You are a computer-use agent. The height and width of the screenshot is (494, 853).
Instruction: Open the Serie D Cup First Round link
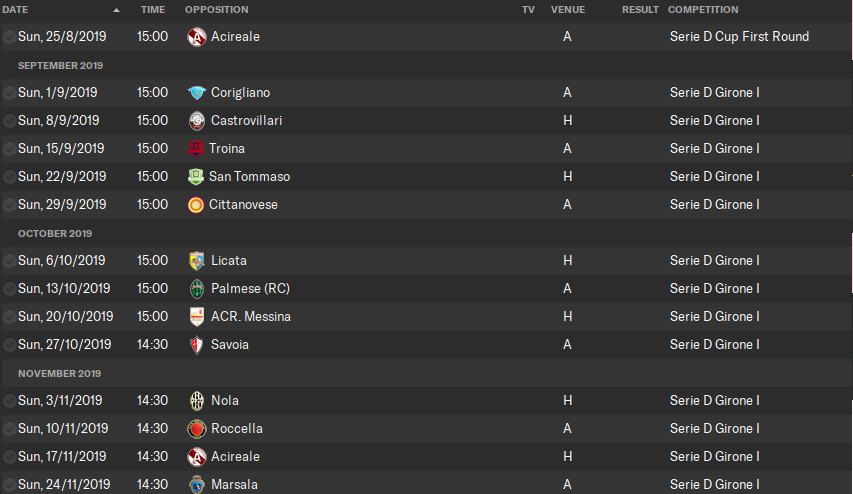pos(739,37)
